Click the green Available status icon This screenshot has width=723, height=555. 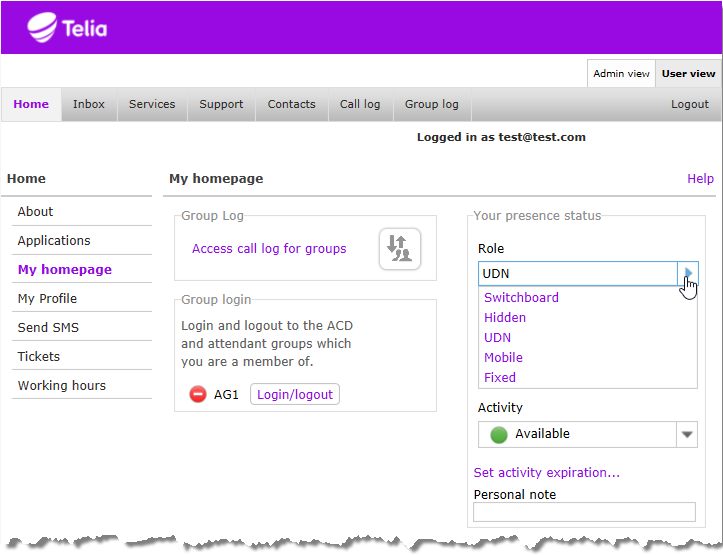pyautogui.click(x=498, y=434)
